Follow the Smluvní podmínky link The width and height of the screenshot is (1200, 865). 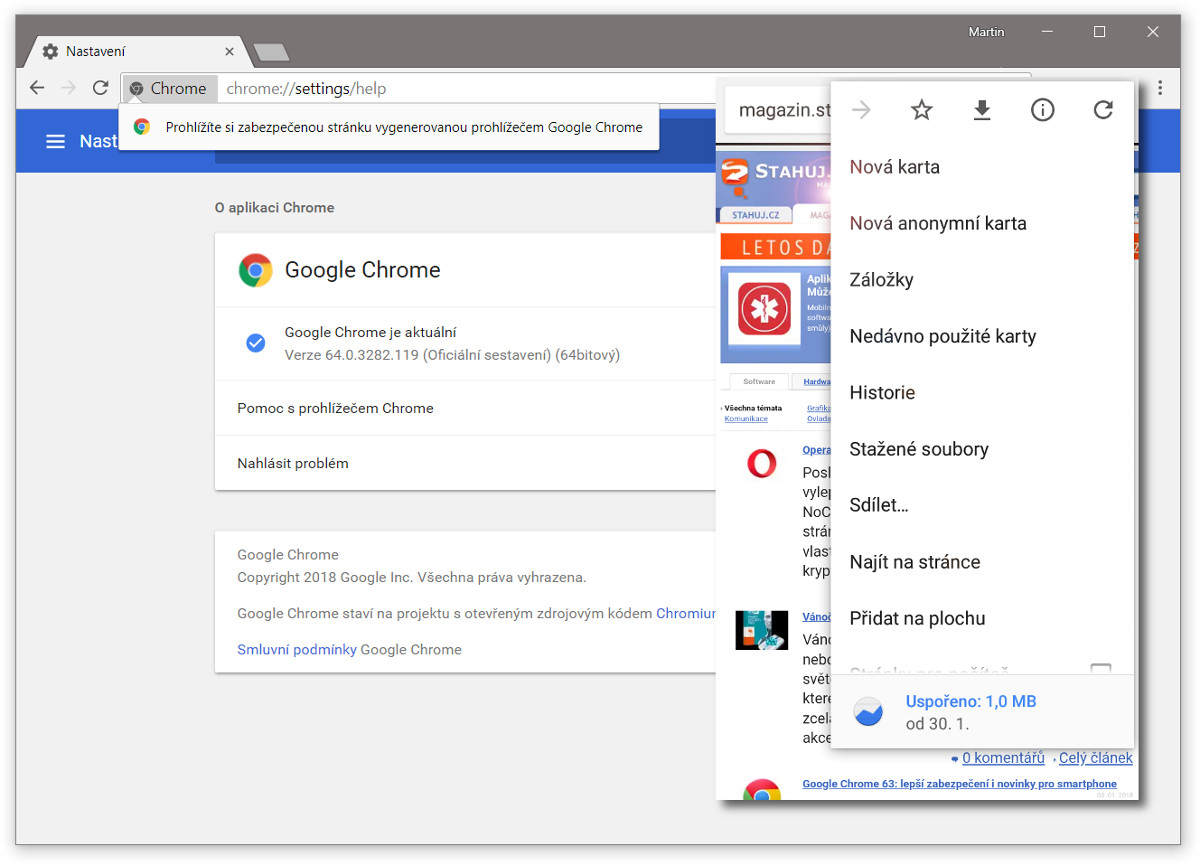tap(297, 649)
